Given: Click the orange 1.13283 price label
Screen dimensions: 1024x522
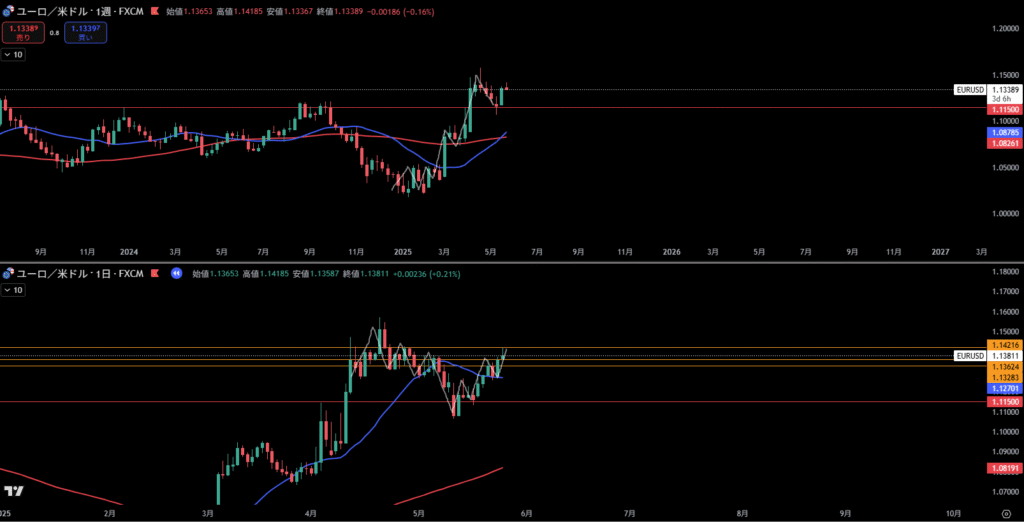Looking at the screenshot, I should click(x=1003, y=378).
